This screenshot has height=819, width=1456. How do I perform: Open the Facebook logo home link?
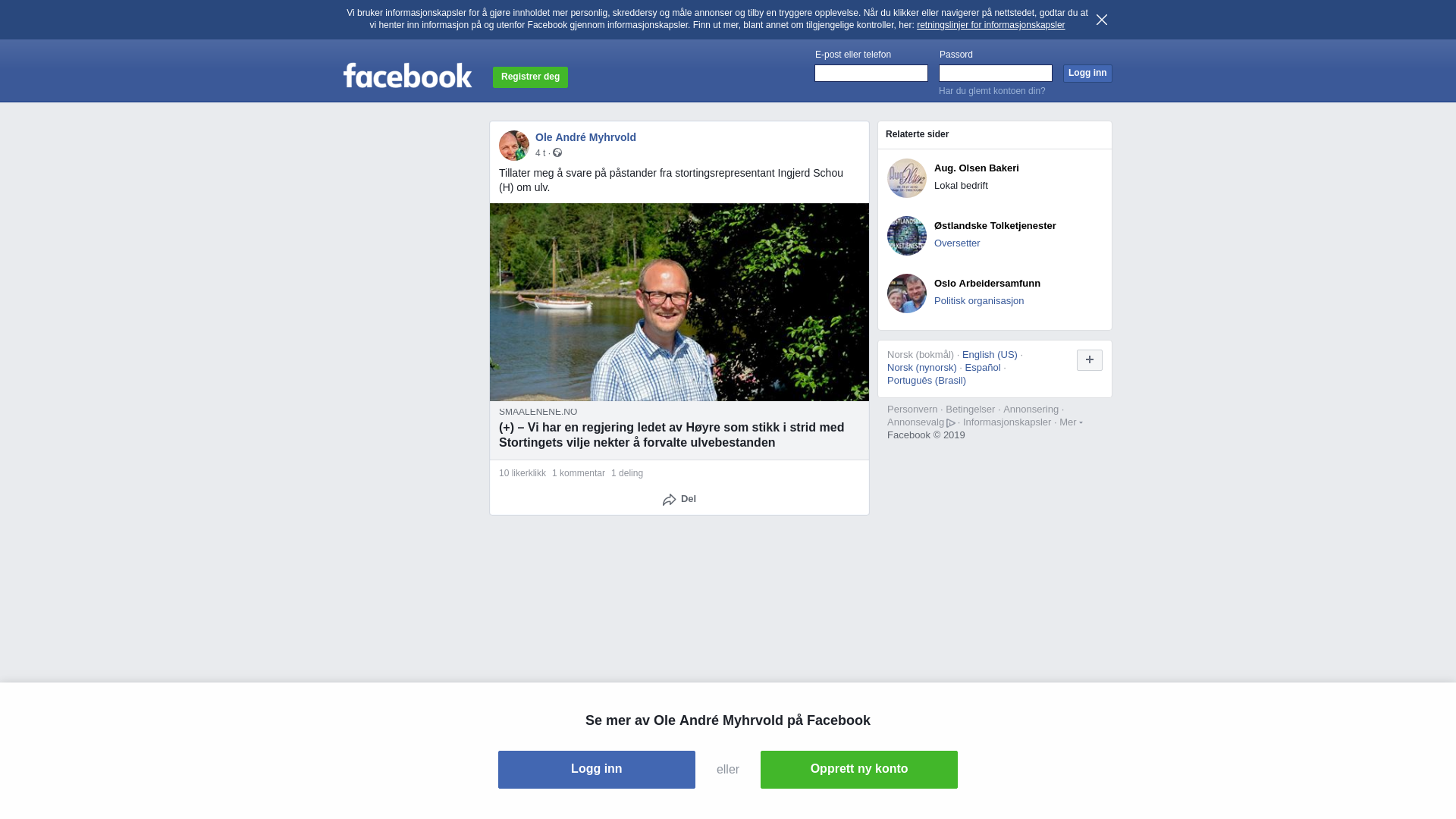[407, 75]
